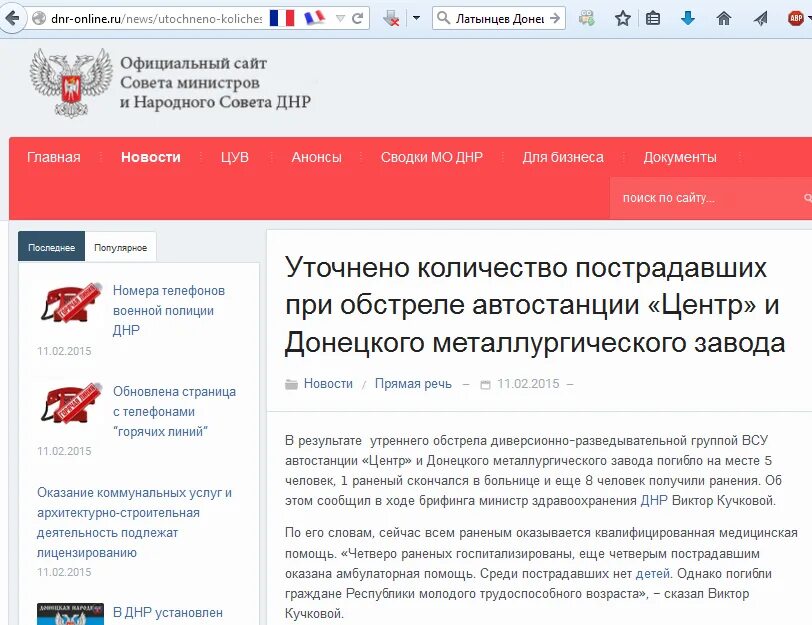Open Downloads with the blue arrow icon
812x625 pixels.
tap(687, 18)
